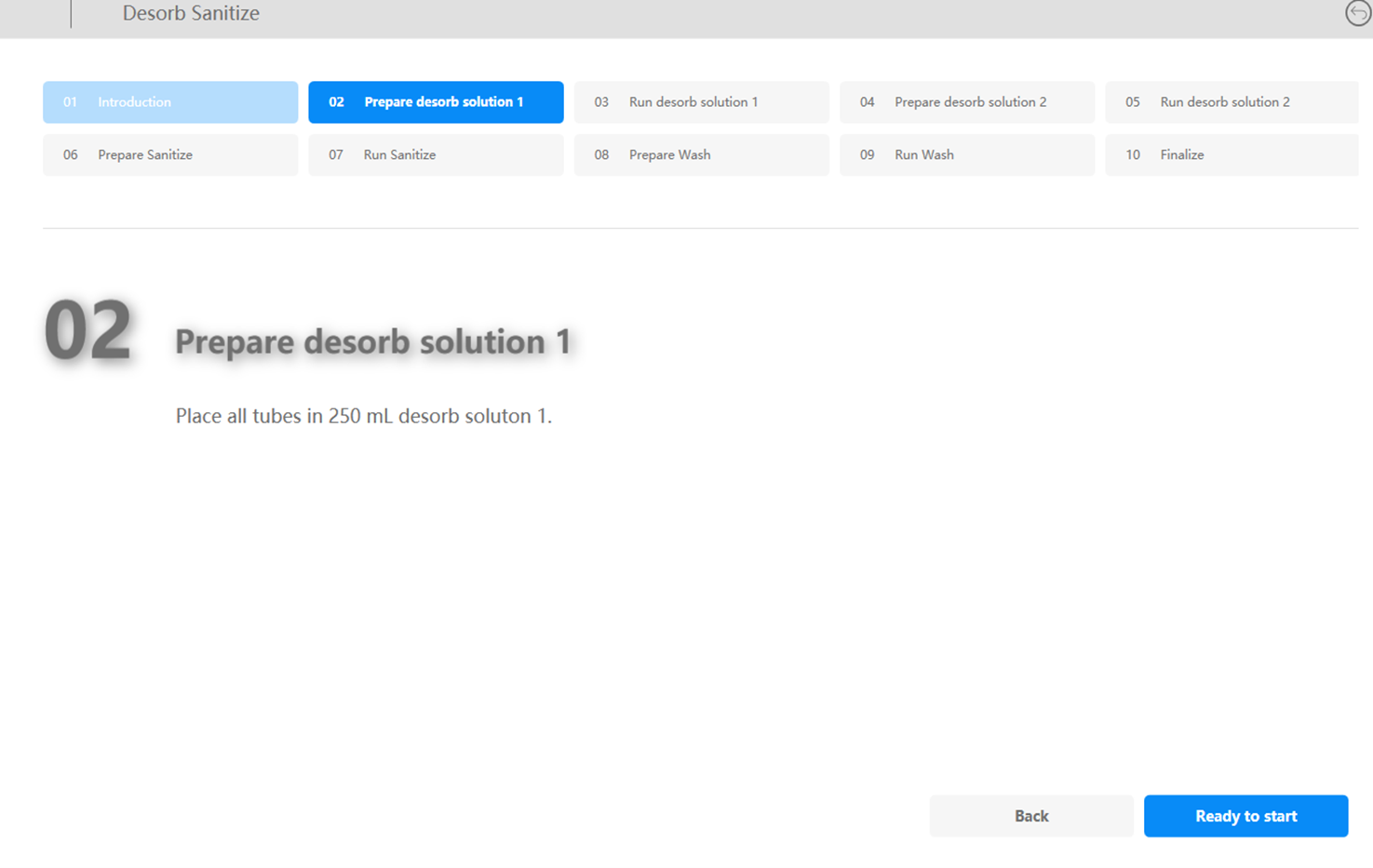The width and height of the screenshot is (1373, 868).
Task: Jump to Prepare desorb solution 2 step
Action: (966, 102)
